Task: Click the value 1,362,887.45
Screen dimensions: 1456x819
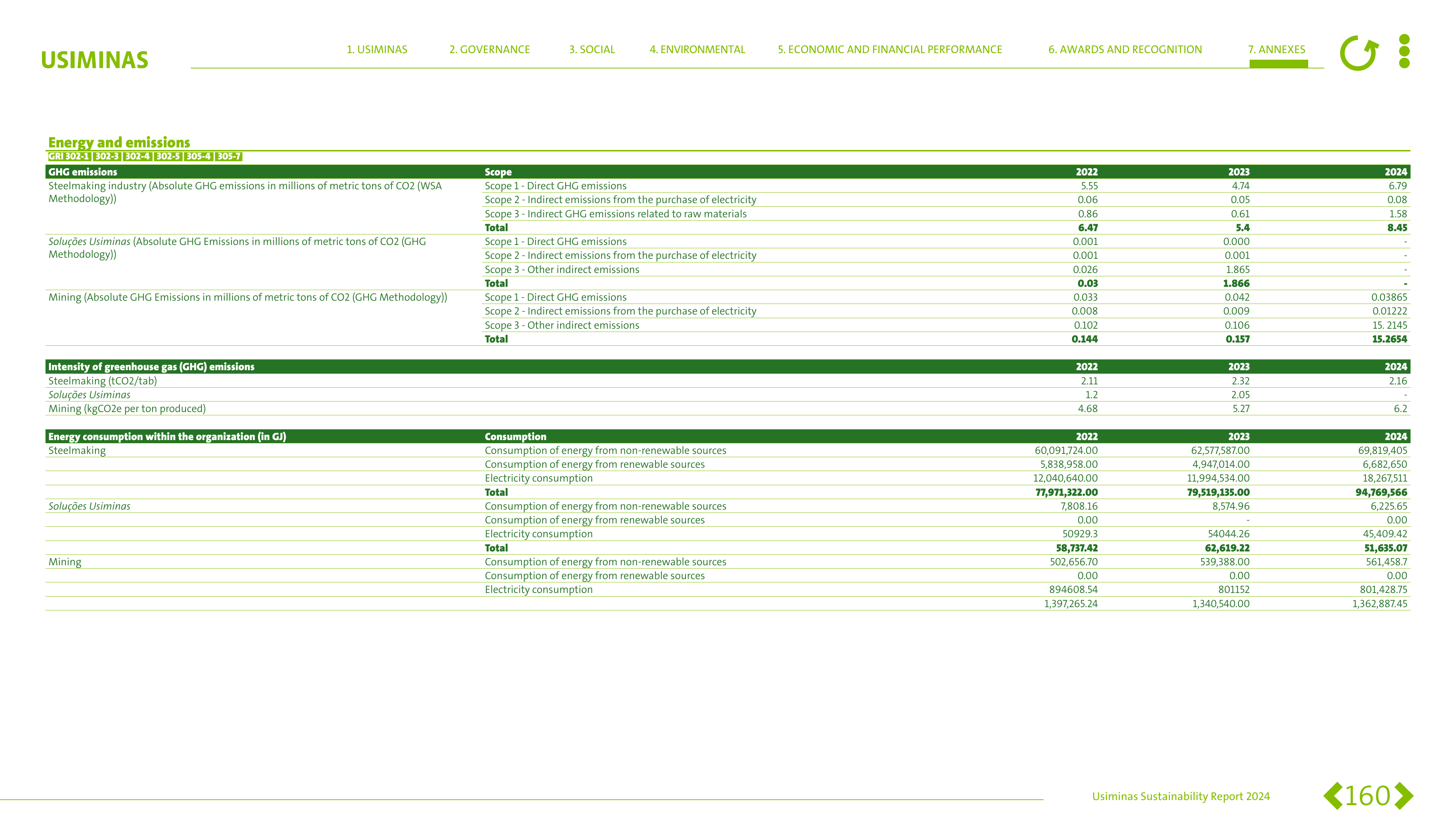Action: [1380, 604]
